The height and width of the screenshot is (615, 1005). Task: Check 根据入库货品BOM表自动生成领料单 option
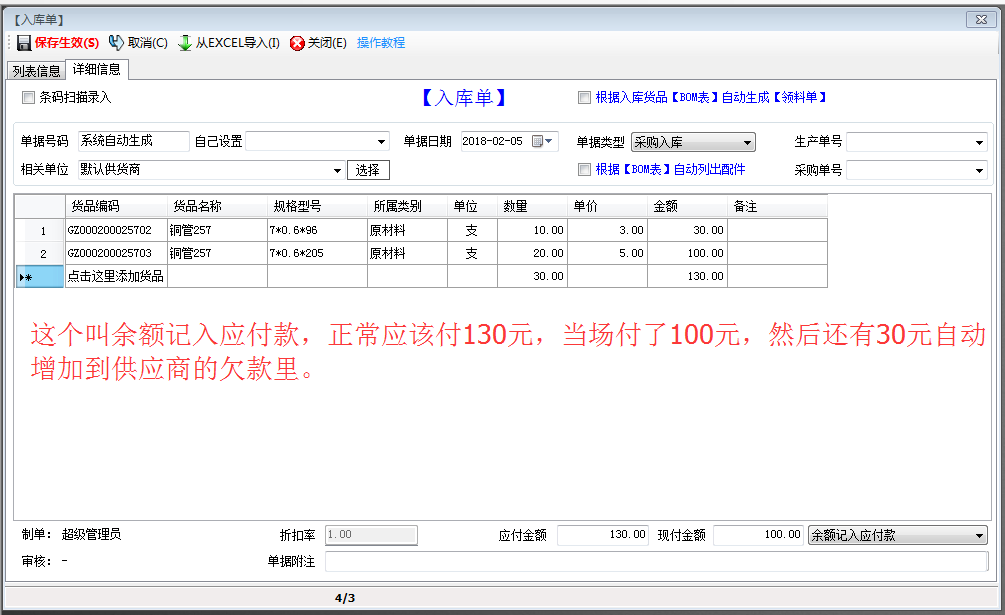(x=584, y=98)
